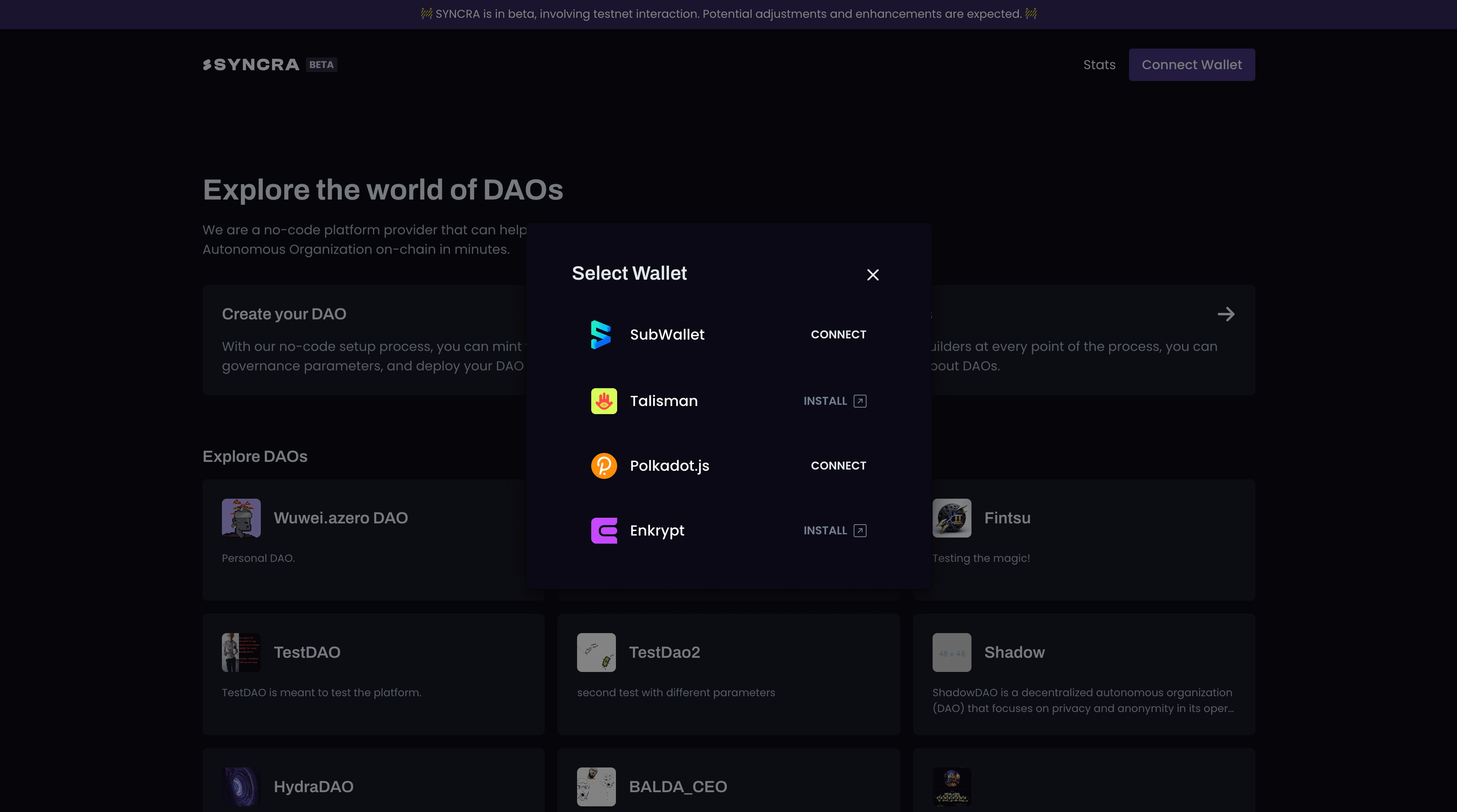Click 'second test with different parameters' text
Screen dimensions: 1457x812
(676, 693)
